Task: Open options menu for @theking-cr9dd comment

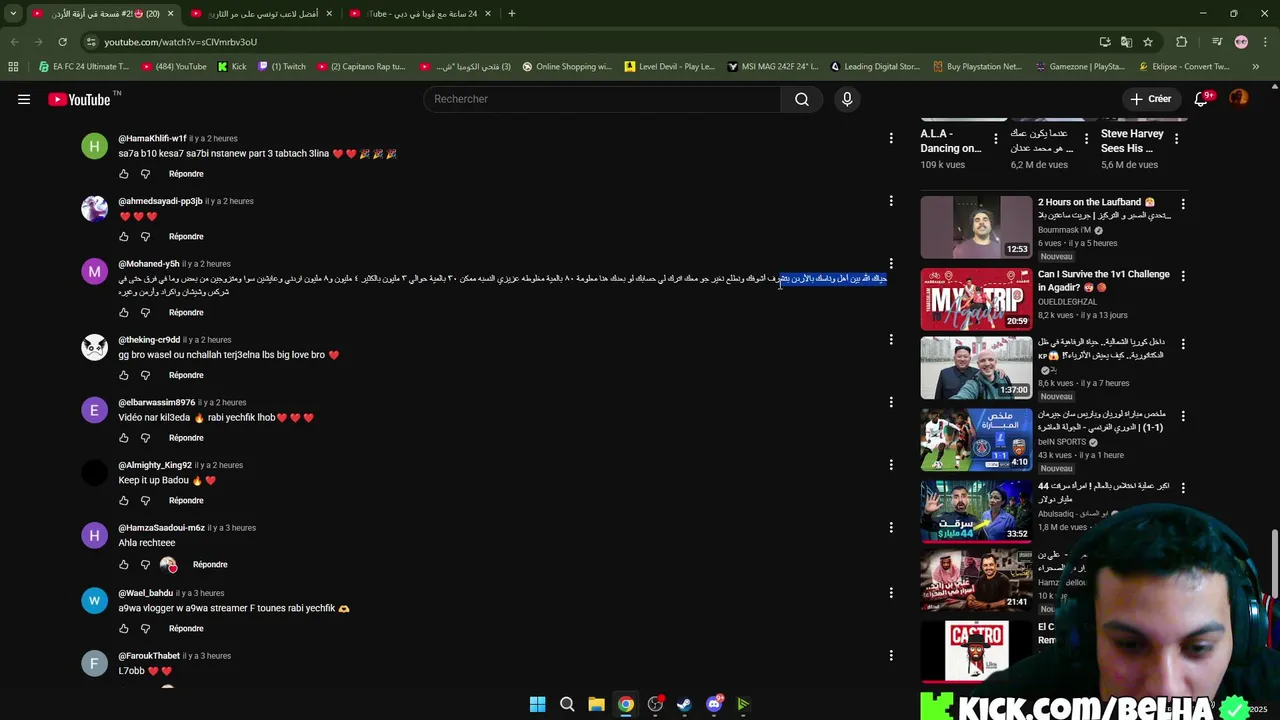Action: click(891, 340)
